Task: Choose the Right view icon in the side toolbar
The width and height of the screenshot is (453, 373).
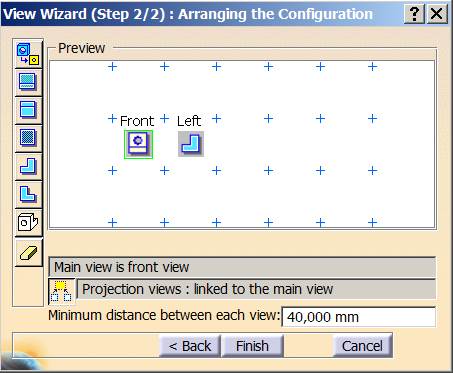Action: [x=28, y=194]
